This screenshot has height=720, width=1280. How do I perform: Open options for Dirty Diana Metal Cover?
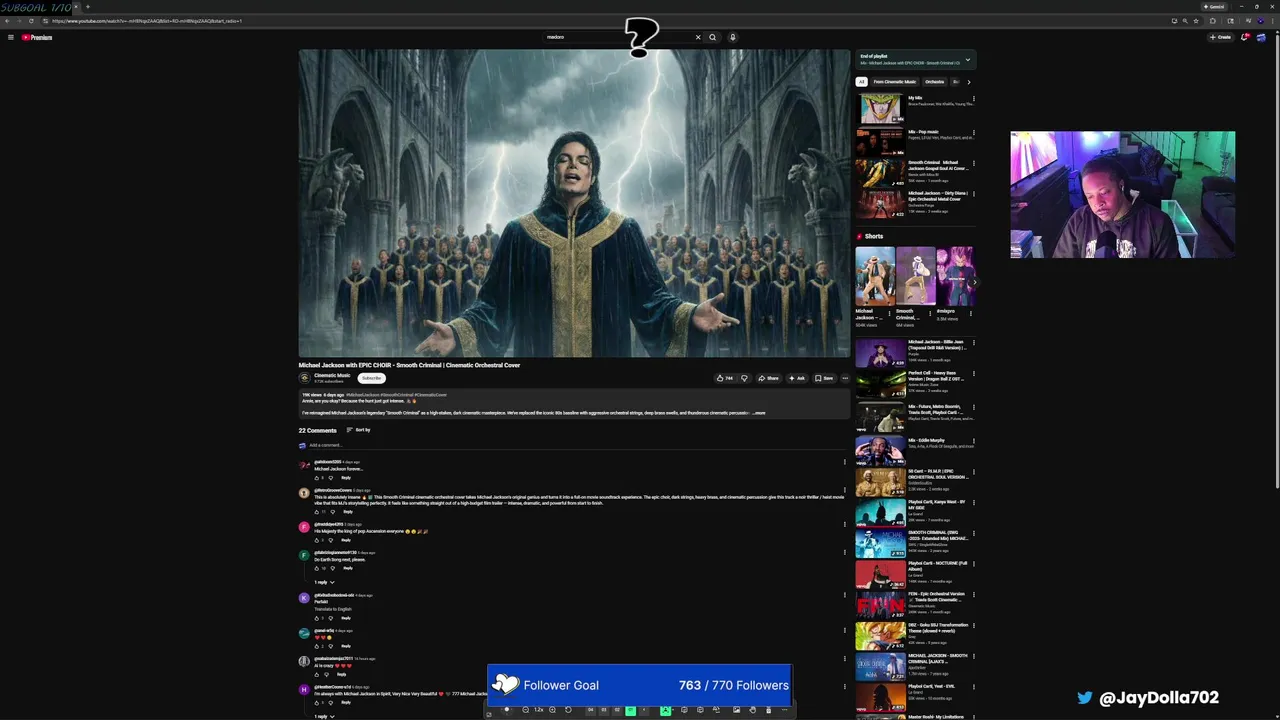click(x=973, y=194)
